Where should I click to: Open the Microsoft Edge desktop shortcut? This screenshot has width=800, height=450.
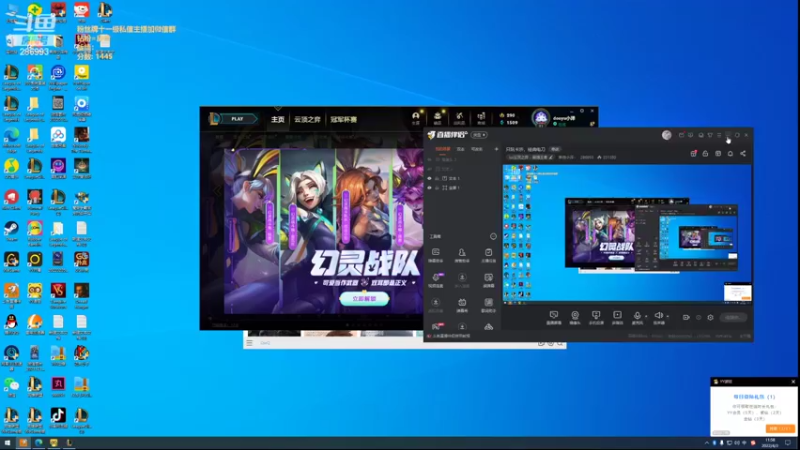(x=11, y=139)
